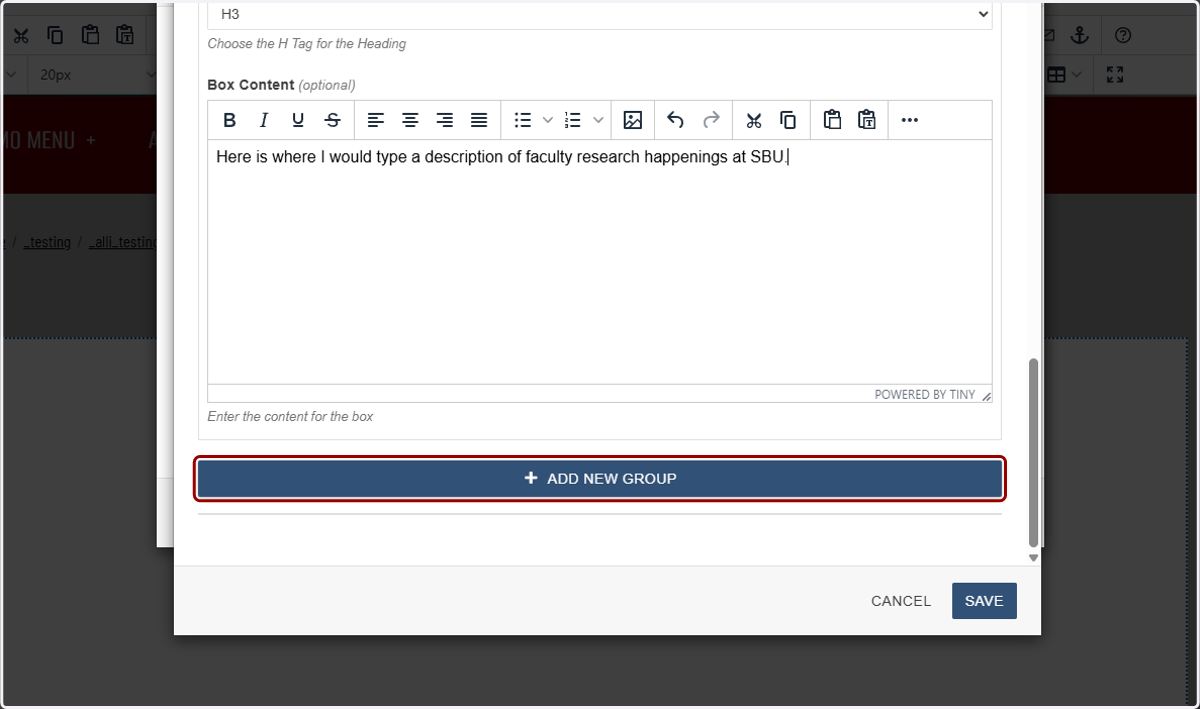
Task: Copy selection in Box Content editor
Action: point(788,120)
